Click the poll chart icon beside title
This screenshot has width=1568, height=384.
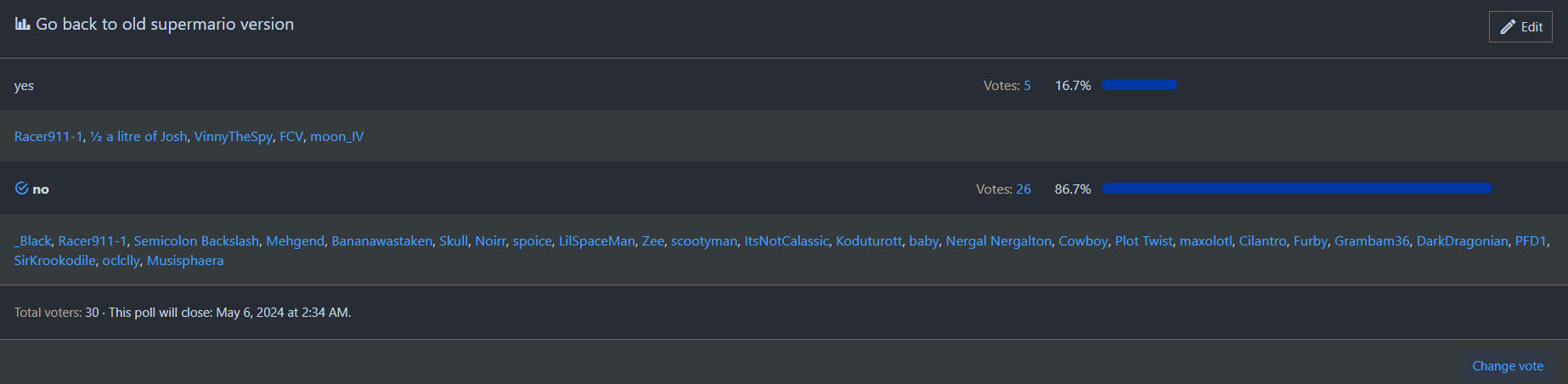pyautogui.click(x=22, y=24)
